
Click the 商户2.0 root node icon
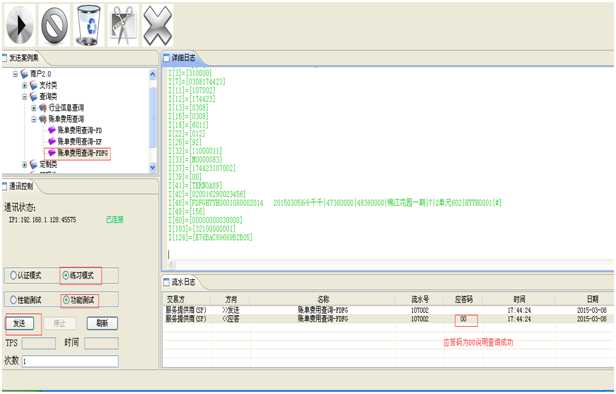(x=25, y=74)
